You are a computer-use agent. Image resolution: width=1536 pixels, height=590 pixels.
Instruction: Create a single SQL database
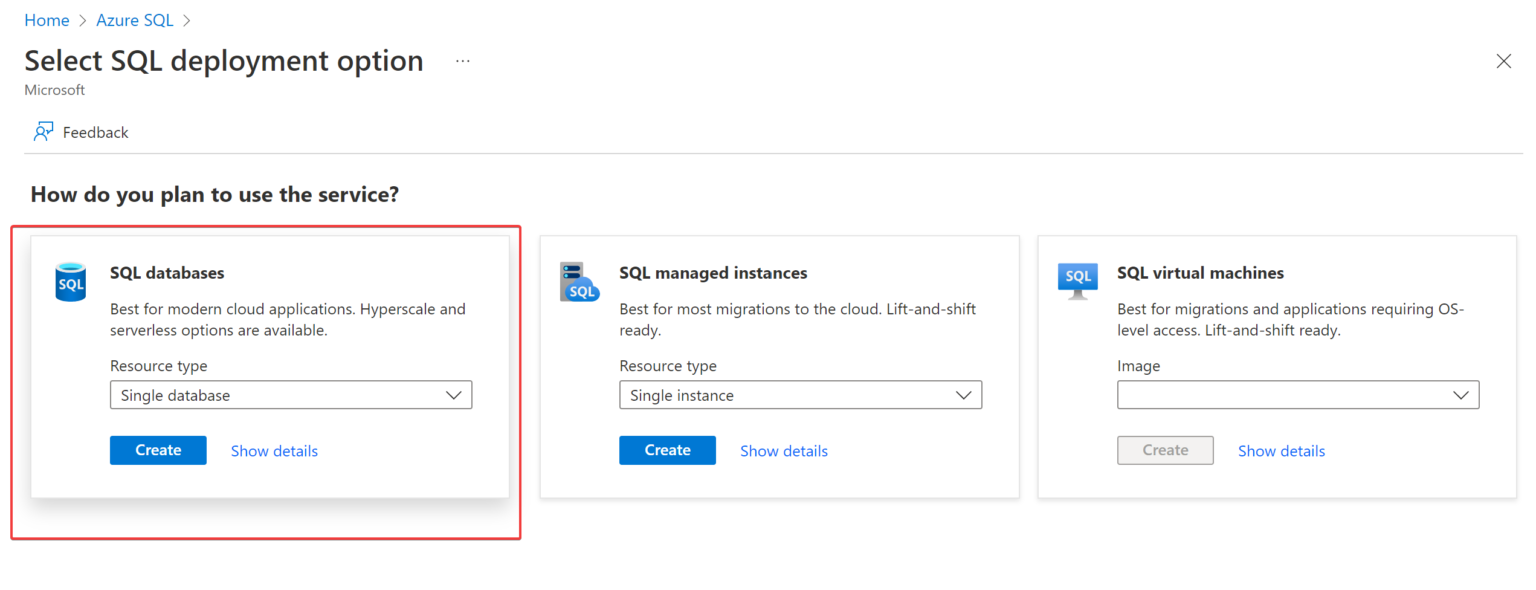point(157,450)
